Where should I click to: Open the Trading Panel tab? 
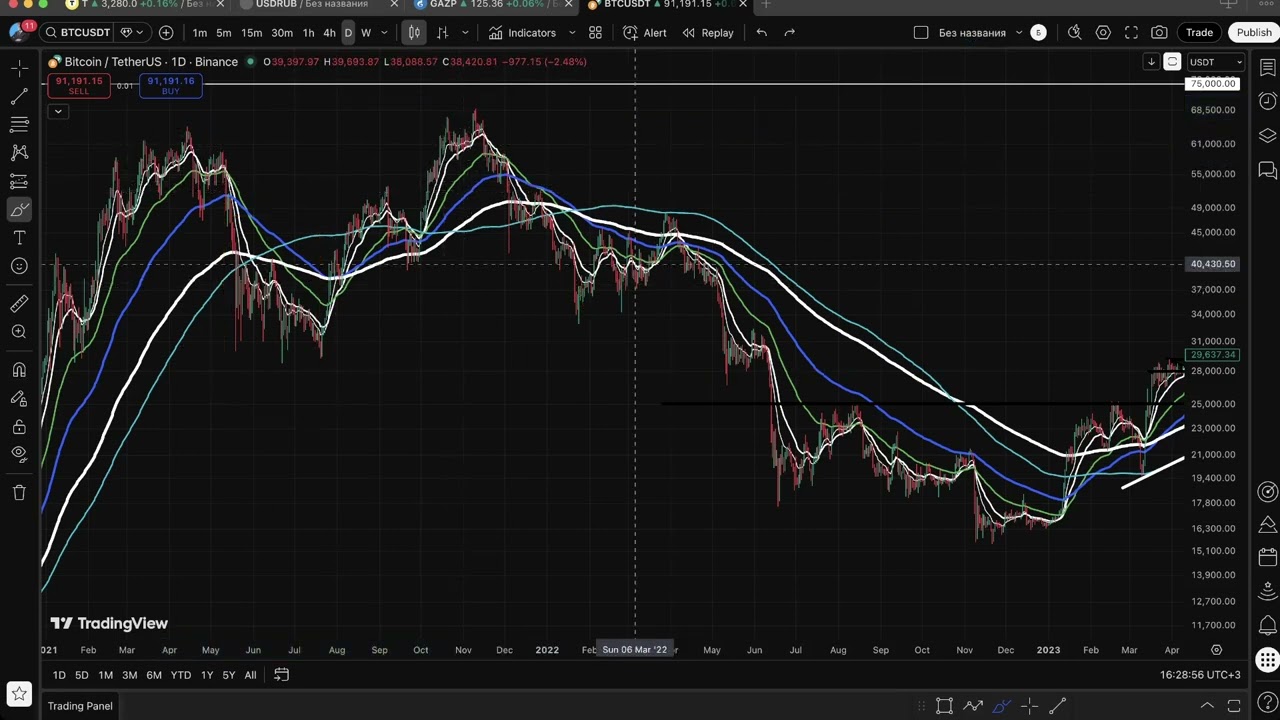pyautogui.click(x=80, y=706)
